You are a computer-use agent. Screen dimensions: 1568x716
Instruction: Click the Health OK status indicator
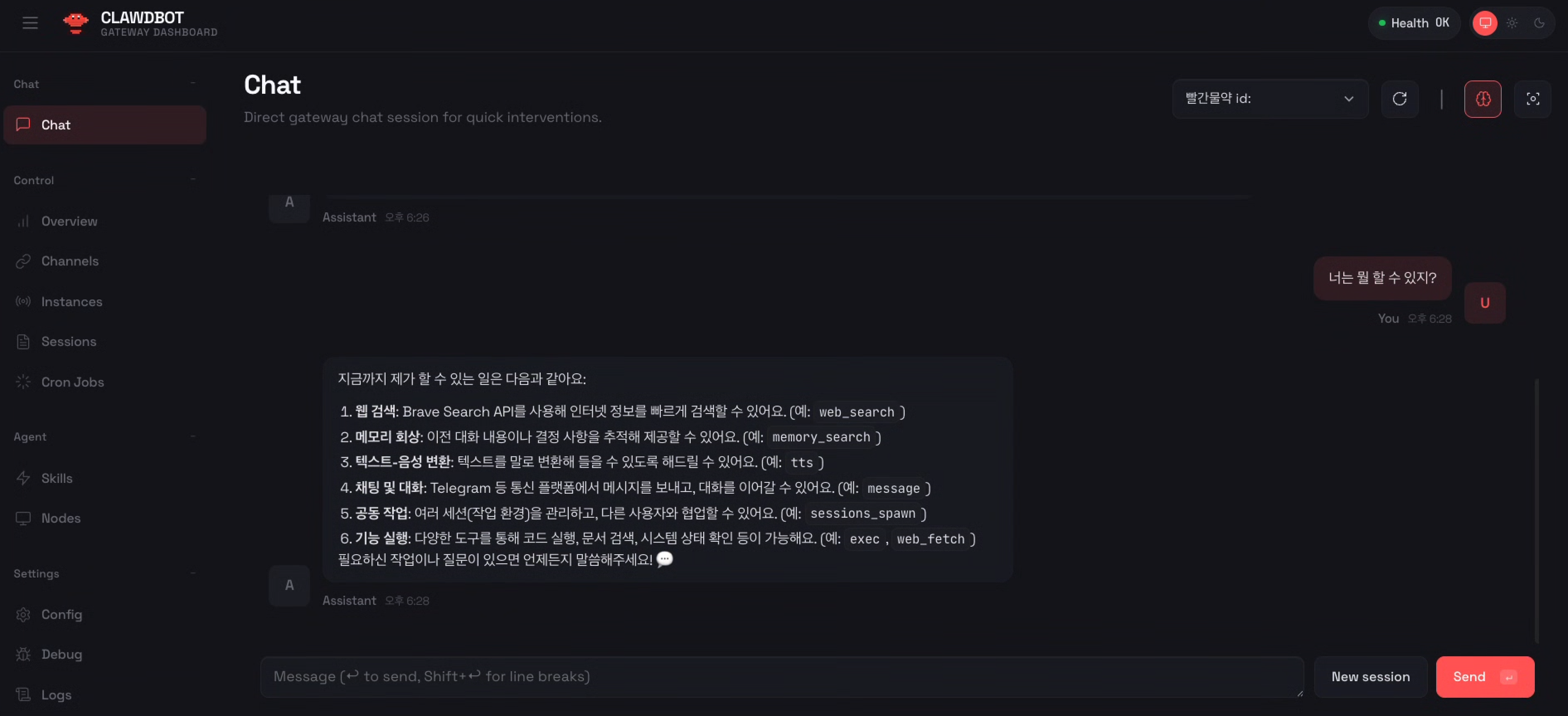pos(1413,23)
